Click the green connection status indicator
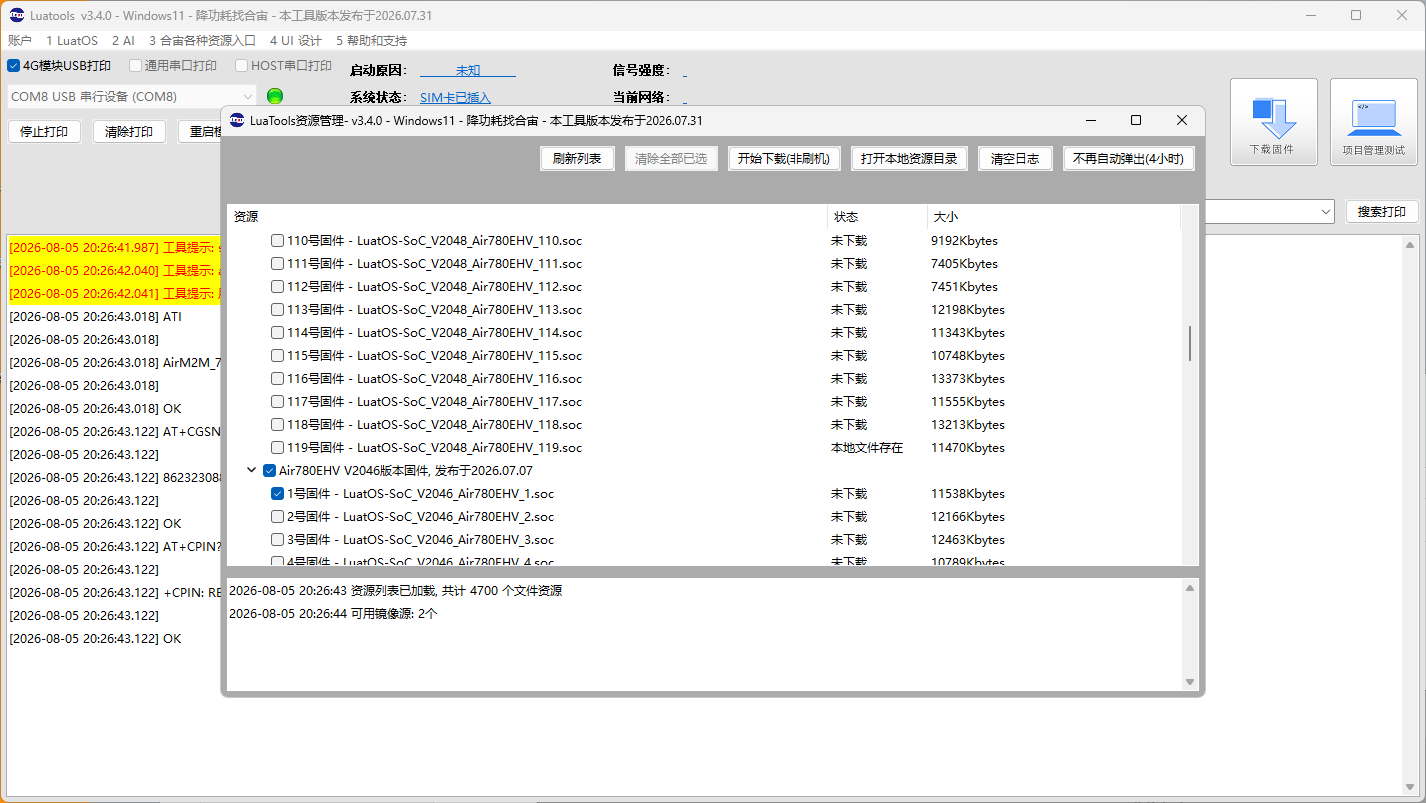Viewport: 1426px width, 803px height. (x=275, y=96)
